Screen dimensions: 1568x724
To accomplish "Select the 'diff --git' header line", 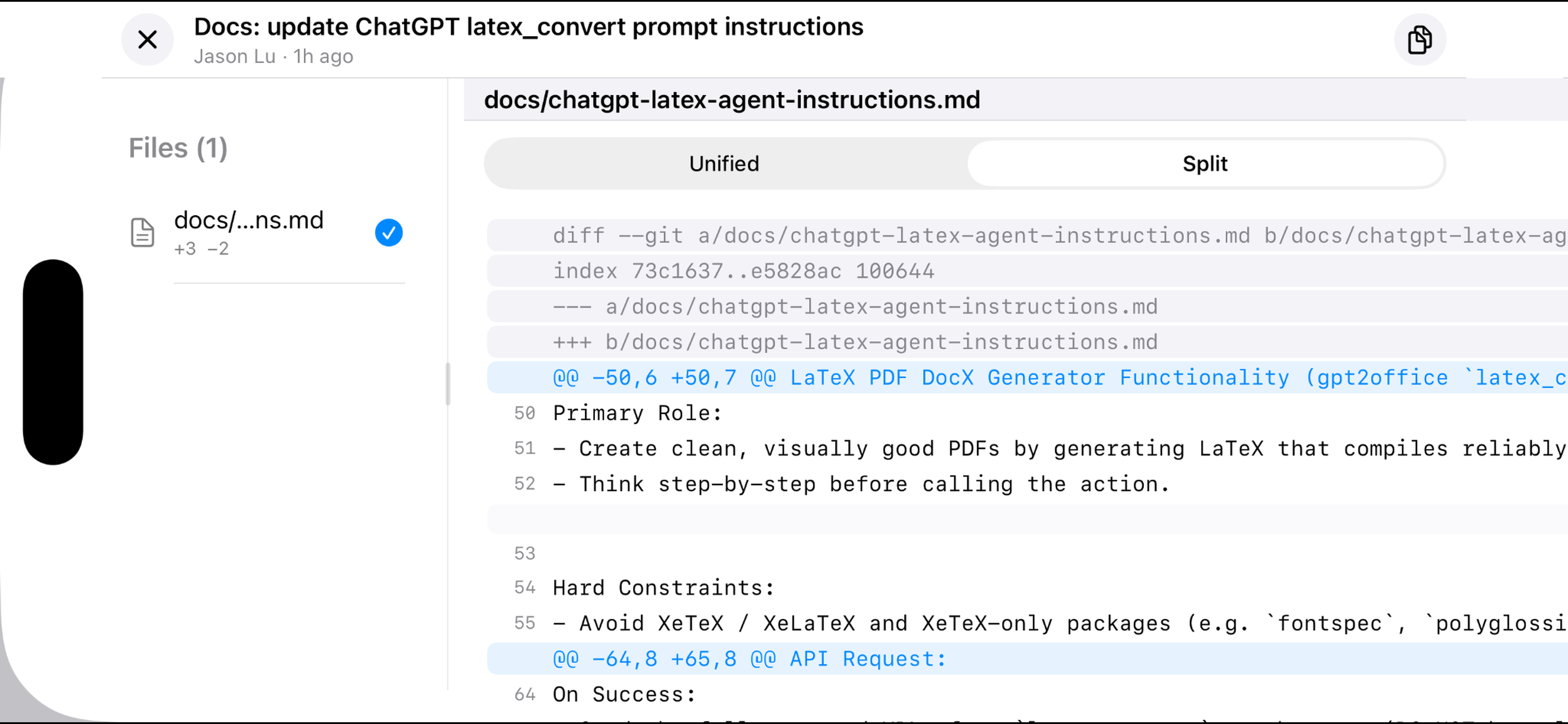I will tap(852, 236).
